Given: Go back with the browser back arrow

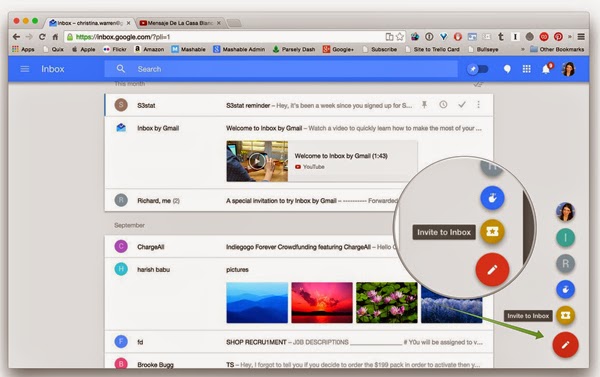Looking at the screenshot, I should tap(16, 37).
